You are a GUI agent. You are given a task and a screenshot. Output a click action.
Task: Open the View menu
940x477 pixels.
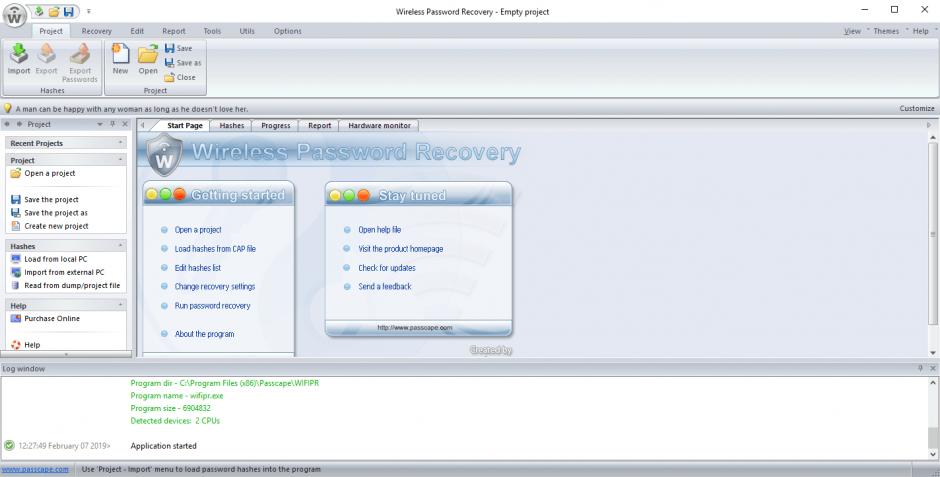[852, 31]
